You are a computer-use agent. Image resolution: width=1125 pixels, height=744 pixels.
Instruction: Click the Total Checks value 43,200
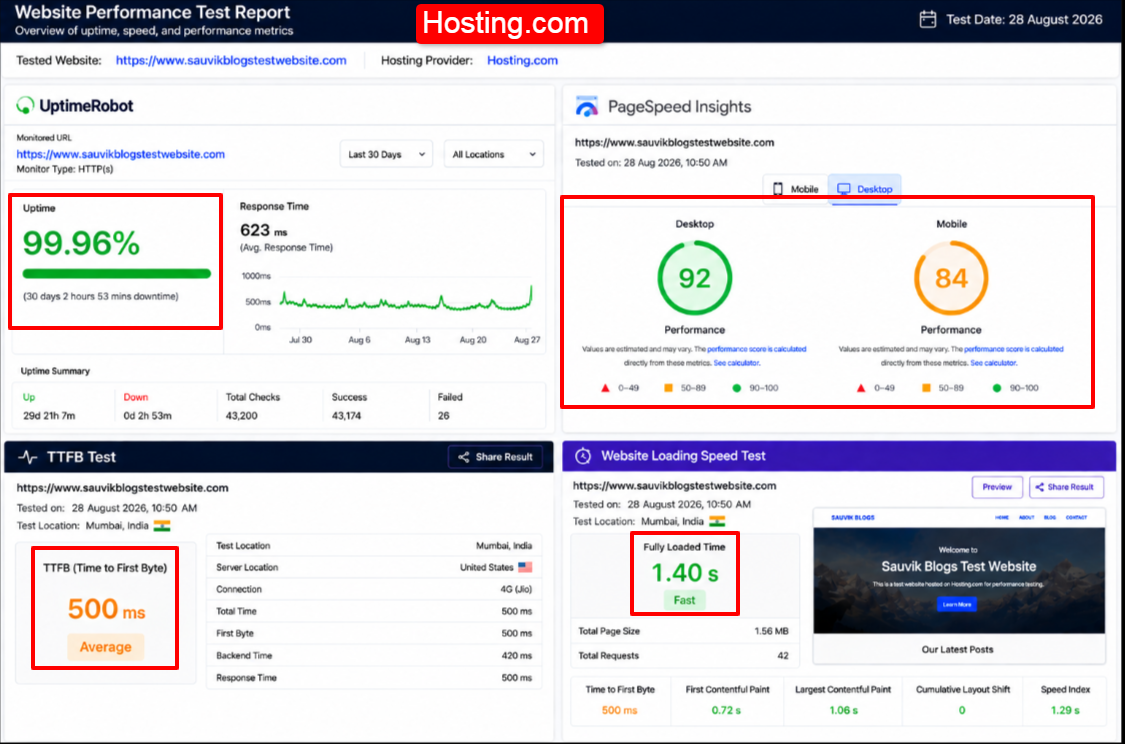pos(242,415)
